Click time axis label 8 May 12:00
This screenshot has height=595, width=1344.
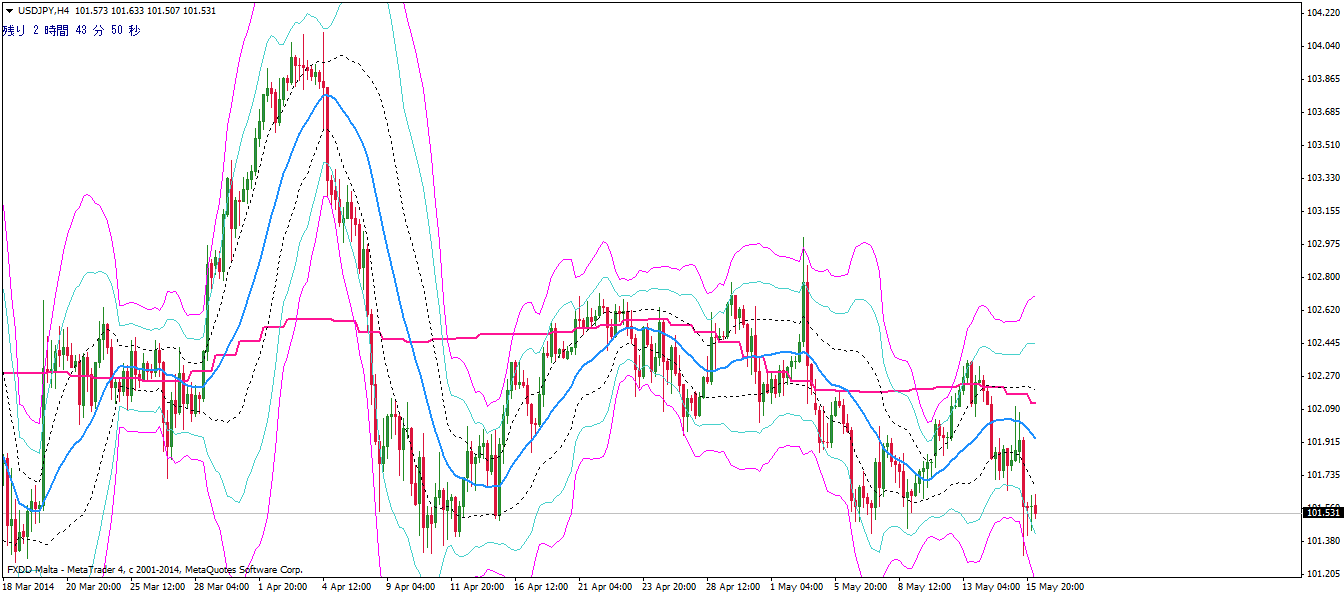pyautogui.click(x=927, y=587)
